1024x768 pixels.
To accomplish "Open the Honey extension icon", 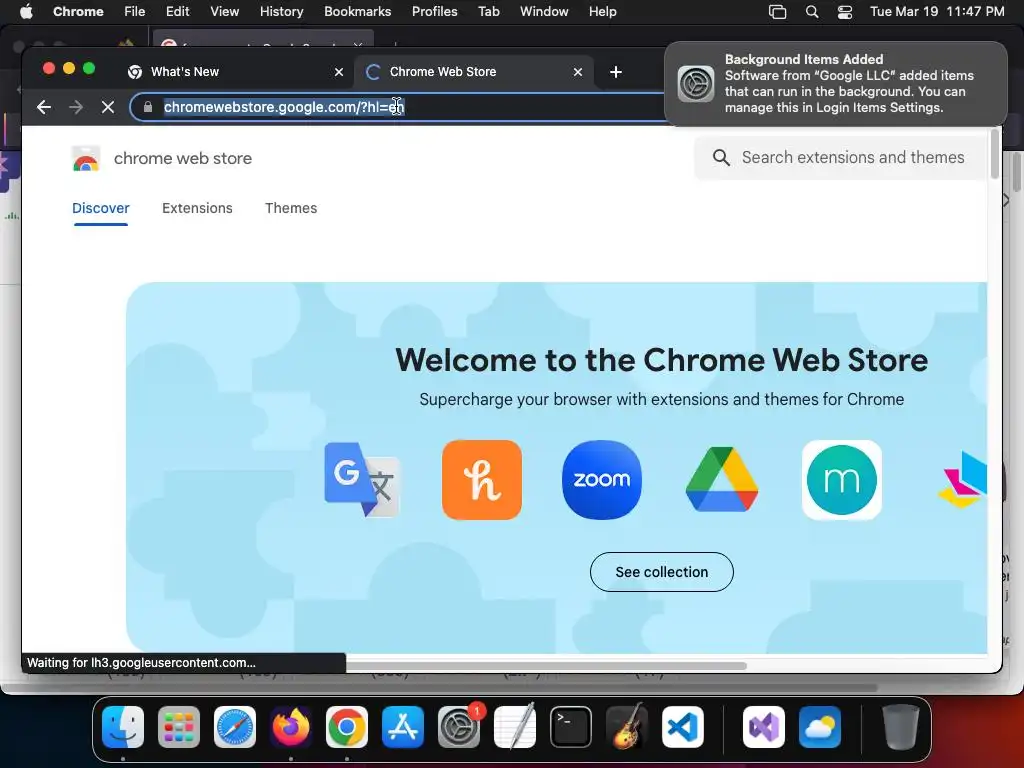I will pos(482,480).
